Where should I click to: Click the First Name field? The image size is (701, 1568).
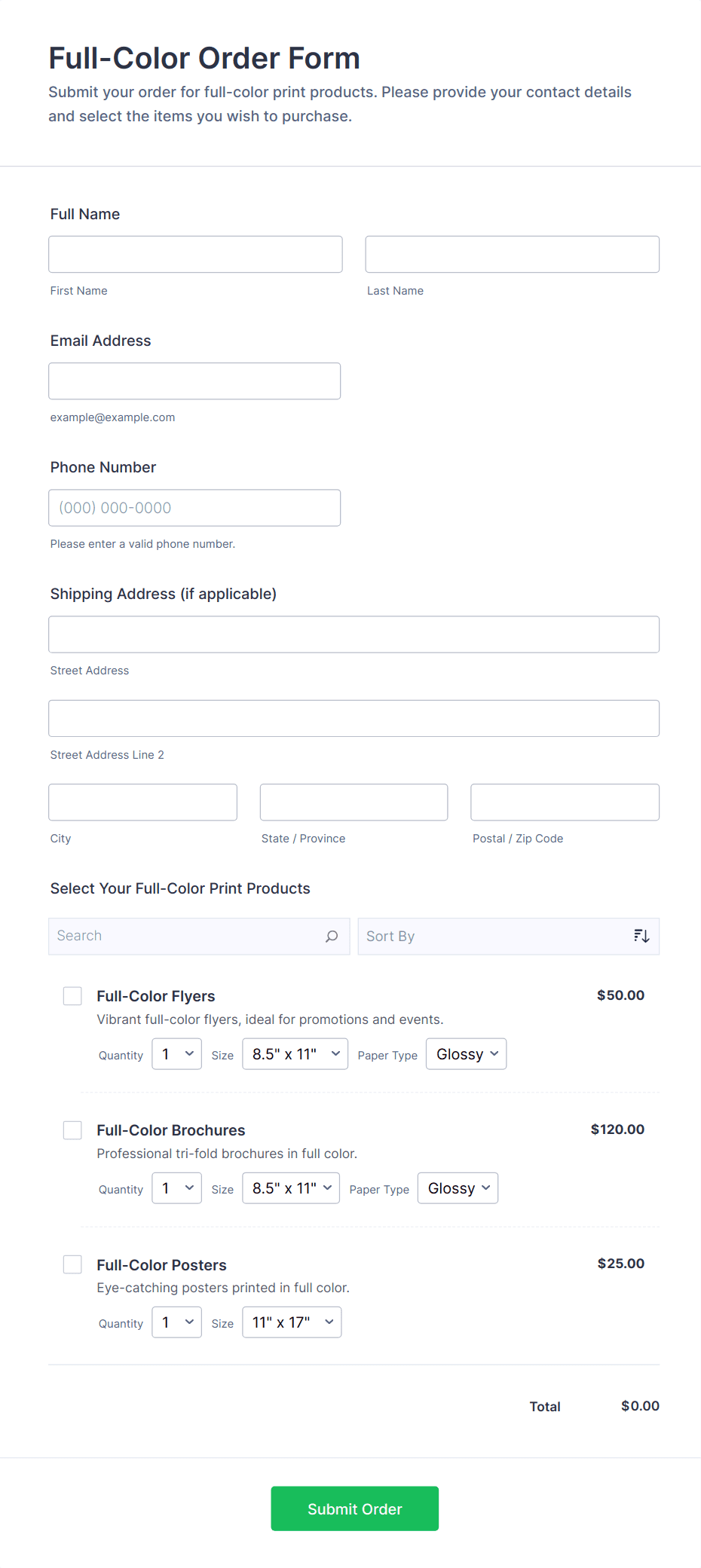195,255
